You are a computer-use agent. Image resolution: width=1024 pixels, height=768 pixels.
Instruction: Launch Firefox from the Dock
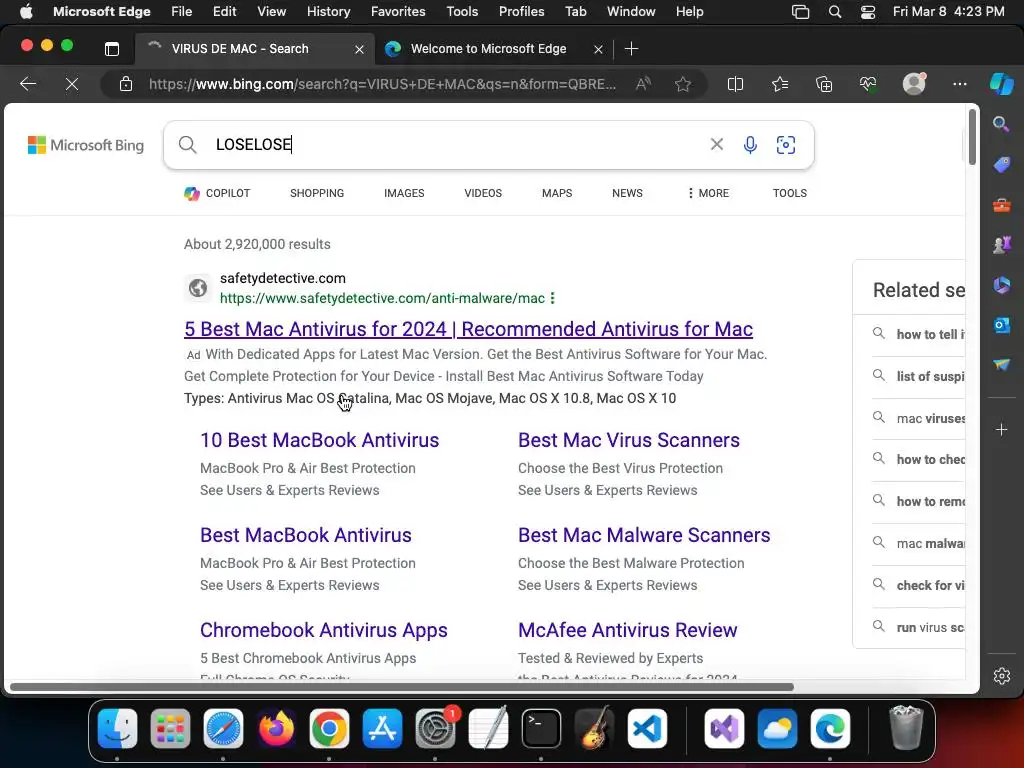276,728
